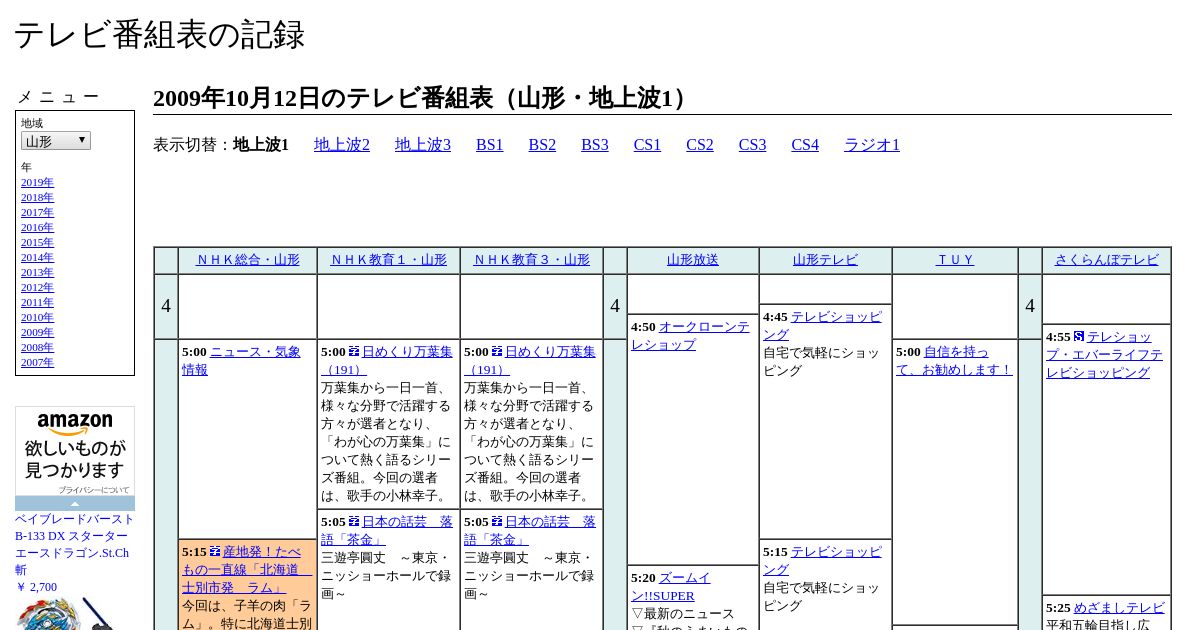Image resolution: width=1200 pixels, height=630 pixels.
Task: Select year 2016年 in menu
Action: pyautogui.click(x=37, y=228)
